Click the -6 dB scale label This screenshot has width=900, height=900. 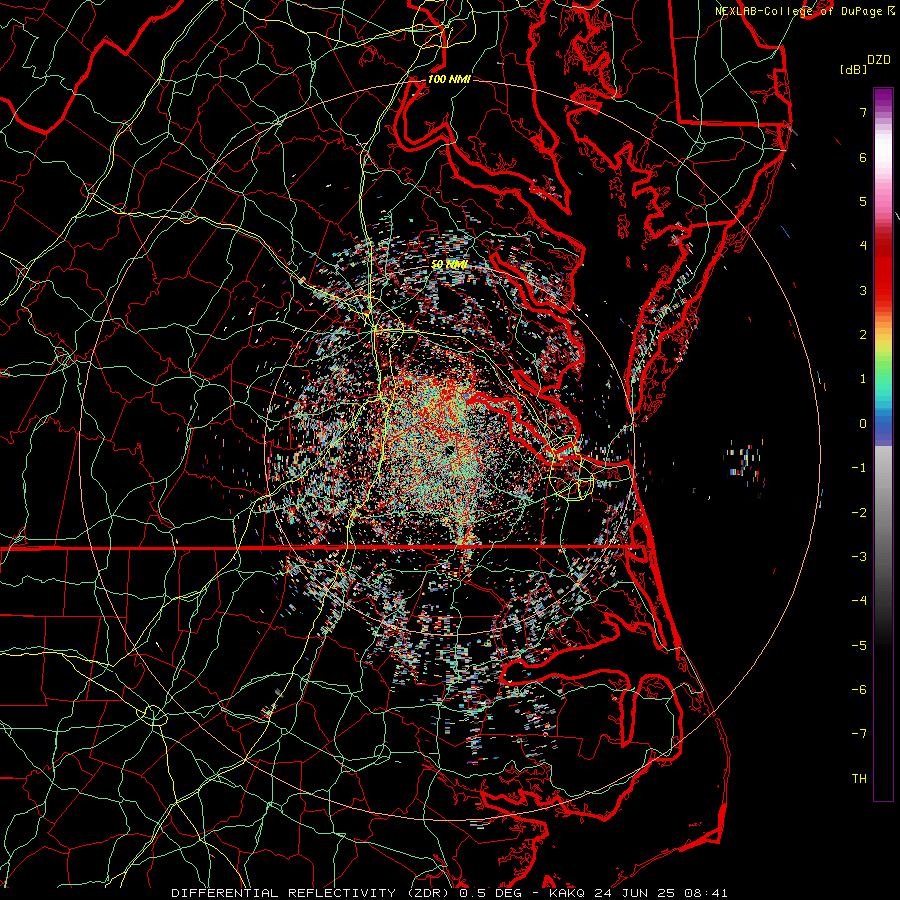click(859, 689)
